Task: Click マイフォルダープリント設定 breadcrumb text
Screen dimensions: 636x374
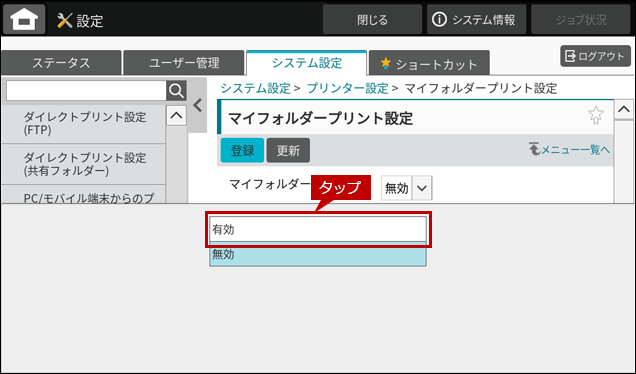Action: 481,88
